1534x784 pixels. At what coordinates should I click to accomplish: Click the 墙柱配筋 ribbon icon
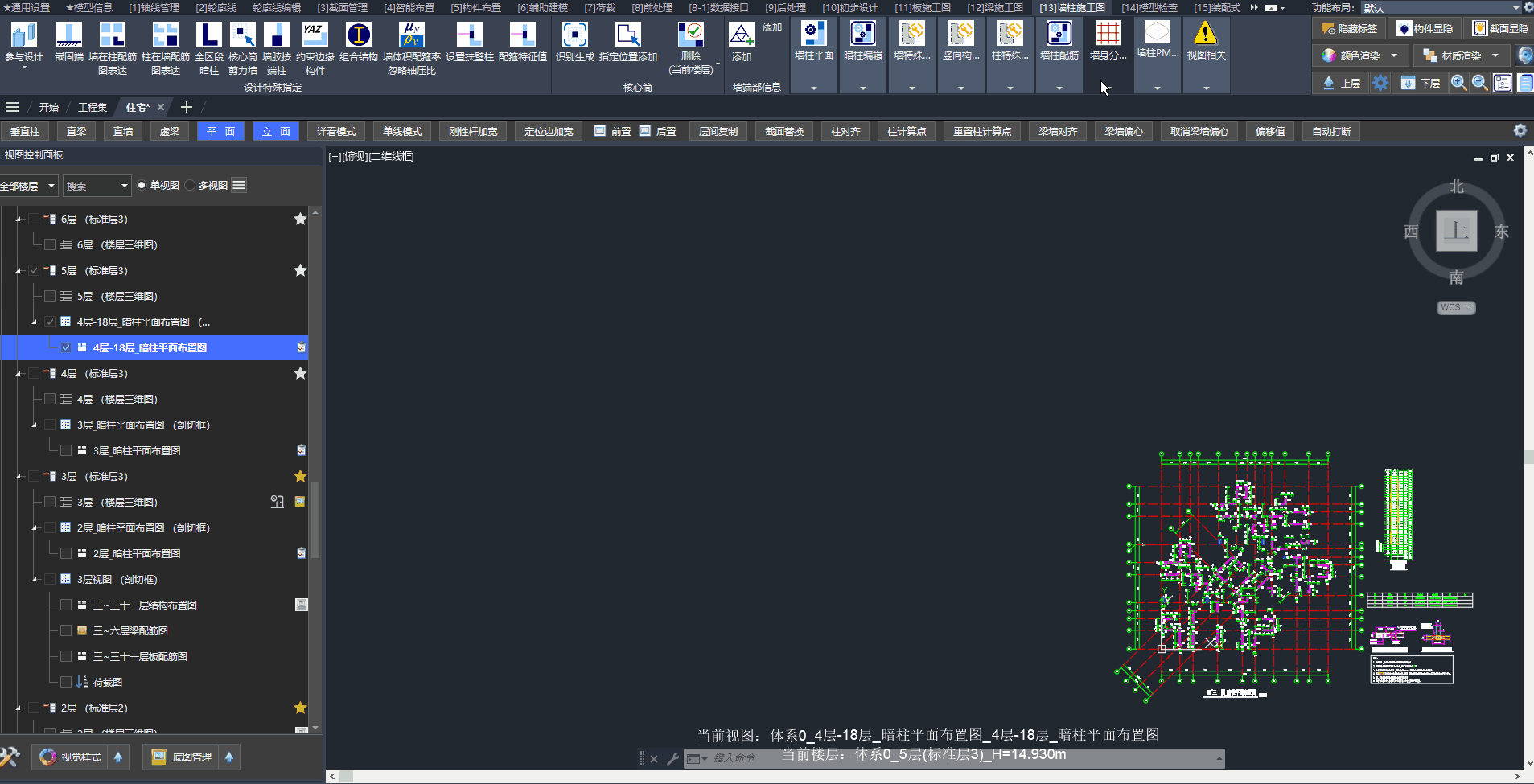[1059, 35]
